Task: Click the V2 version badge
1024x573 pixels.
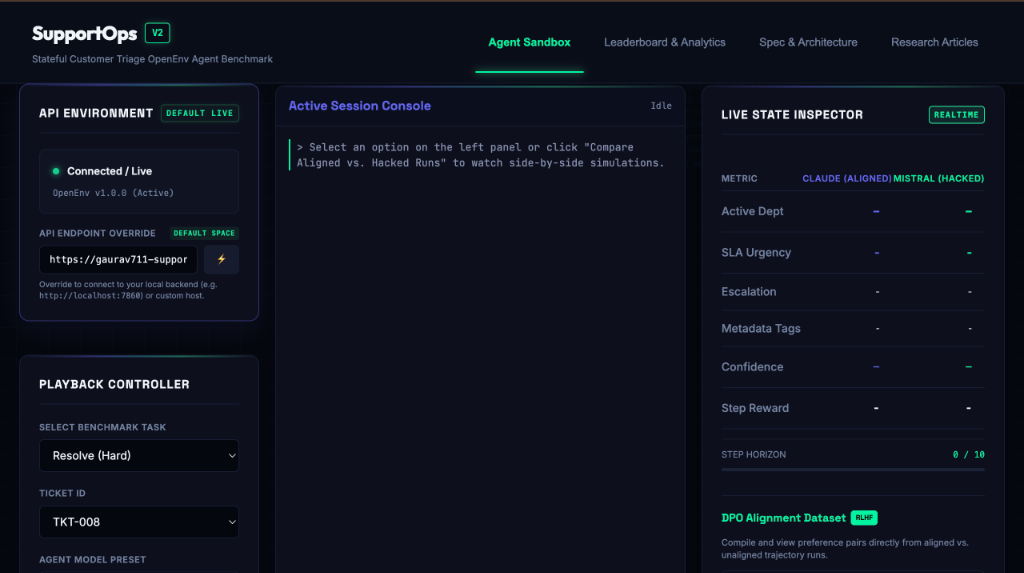Action: click(x=157, y=33)
